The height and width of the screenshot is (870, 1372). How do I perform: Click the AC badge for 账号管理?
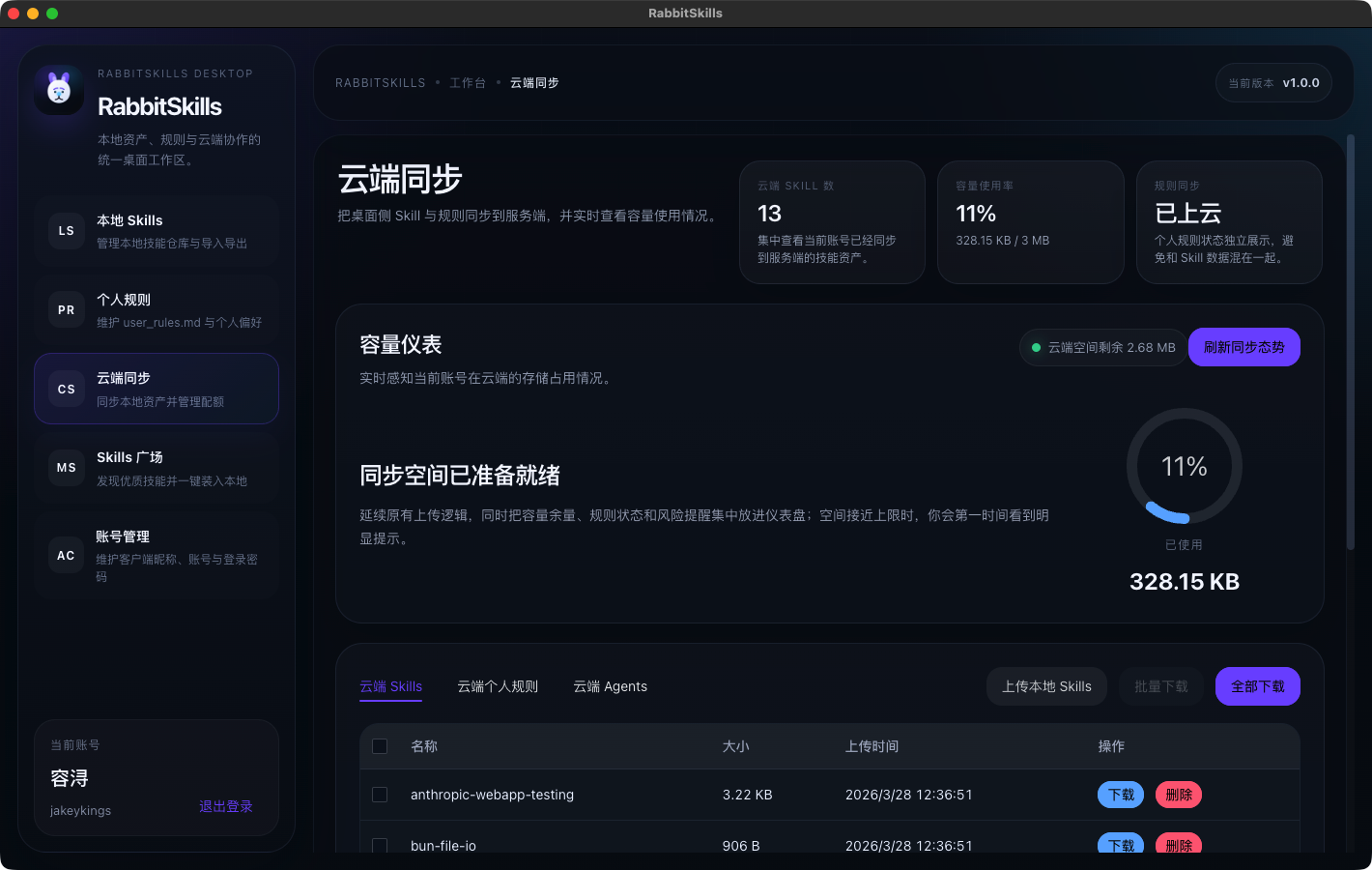(x=66, y=556)
